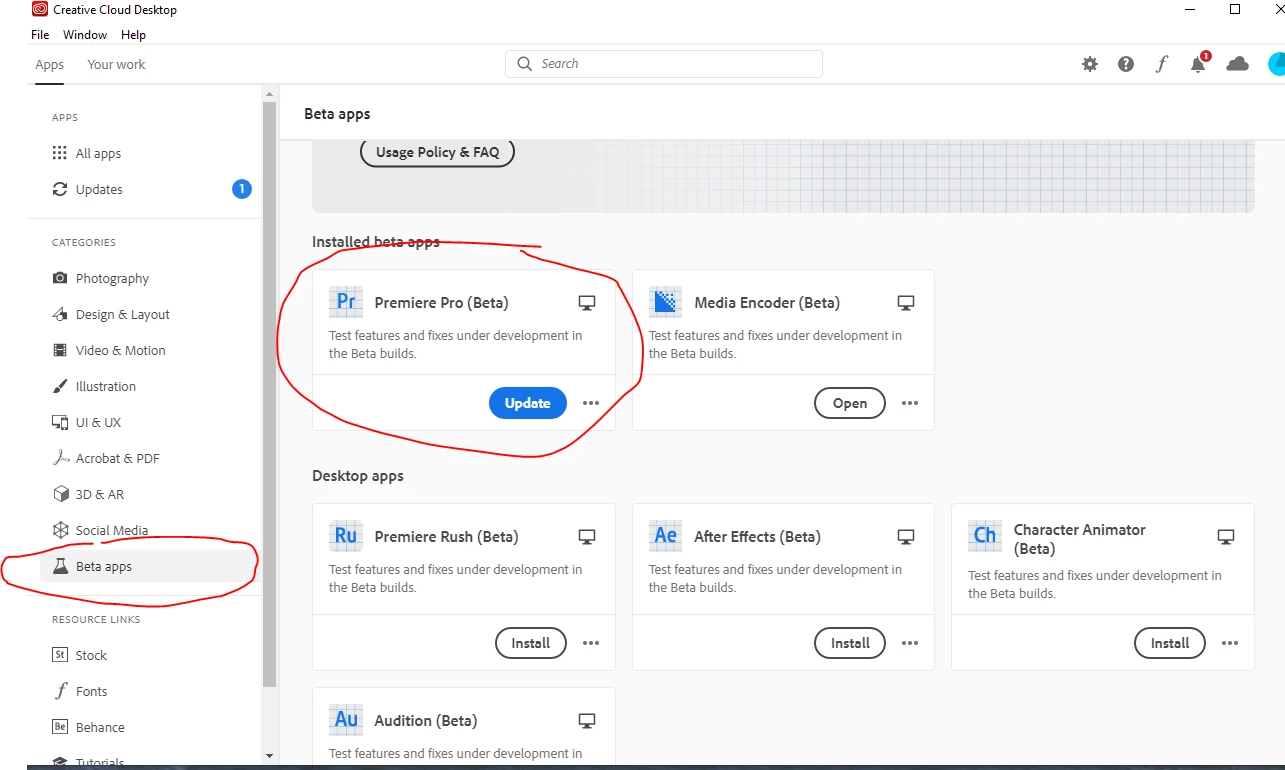Screen dimensions: 1285x770
Task: Select Beta apps category
Action: (x=146, y=567)
